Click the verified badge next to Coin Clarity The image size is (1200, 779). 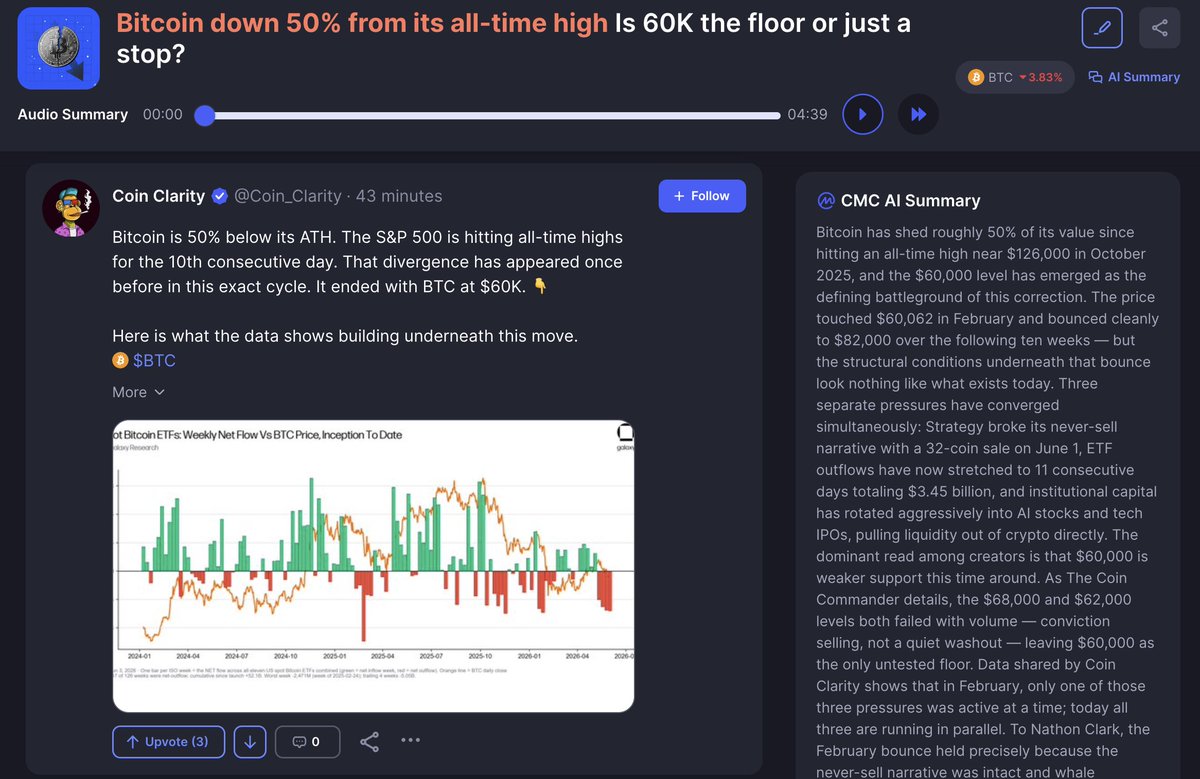coord(219,196)
